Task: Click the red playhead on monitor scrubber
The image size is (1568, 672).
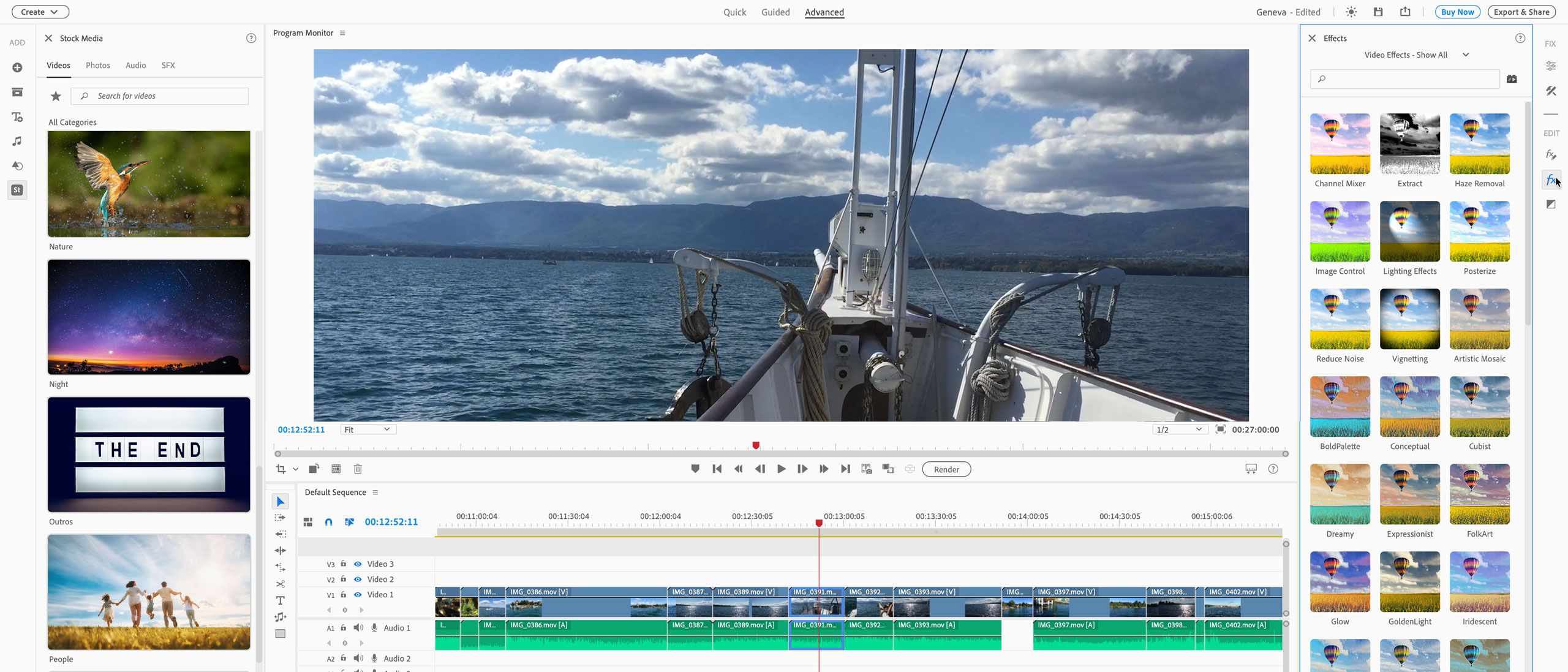Action: pos(756,445)
